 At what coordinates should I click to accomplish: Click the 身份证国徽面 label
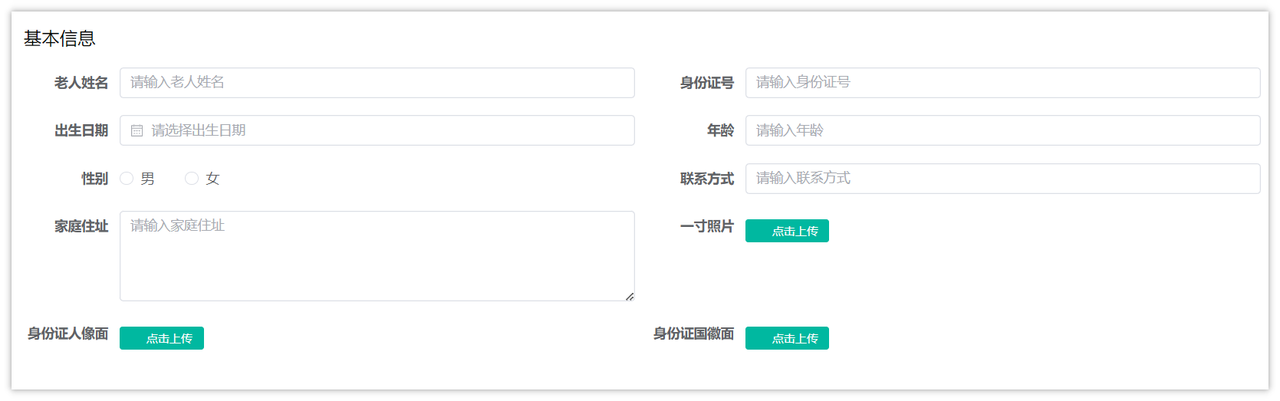click(x=694, y=334)
